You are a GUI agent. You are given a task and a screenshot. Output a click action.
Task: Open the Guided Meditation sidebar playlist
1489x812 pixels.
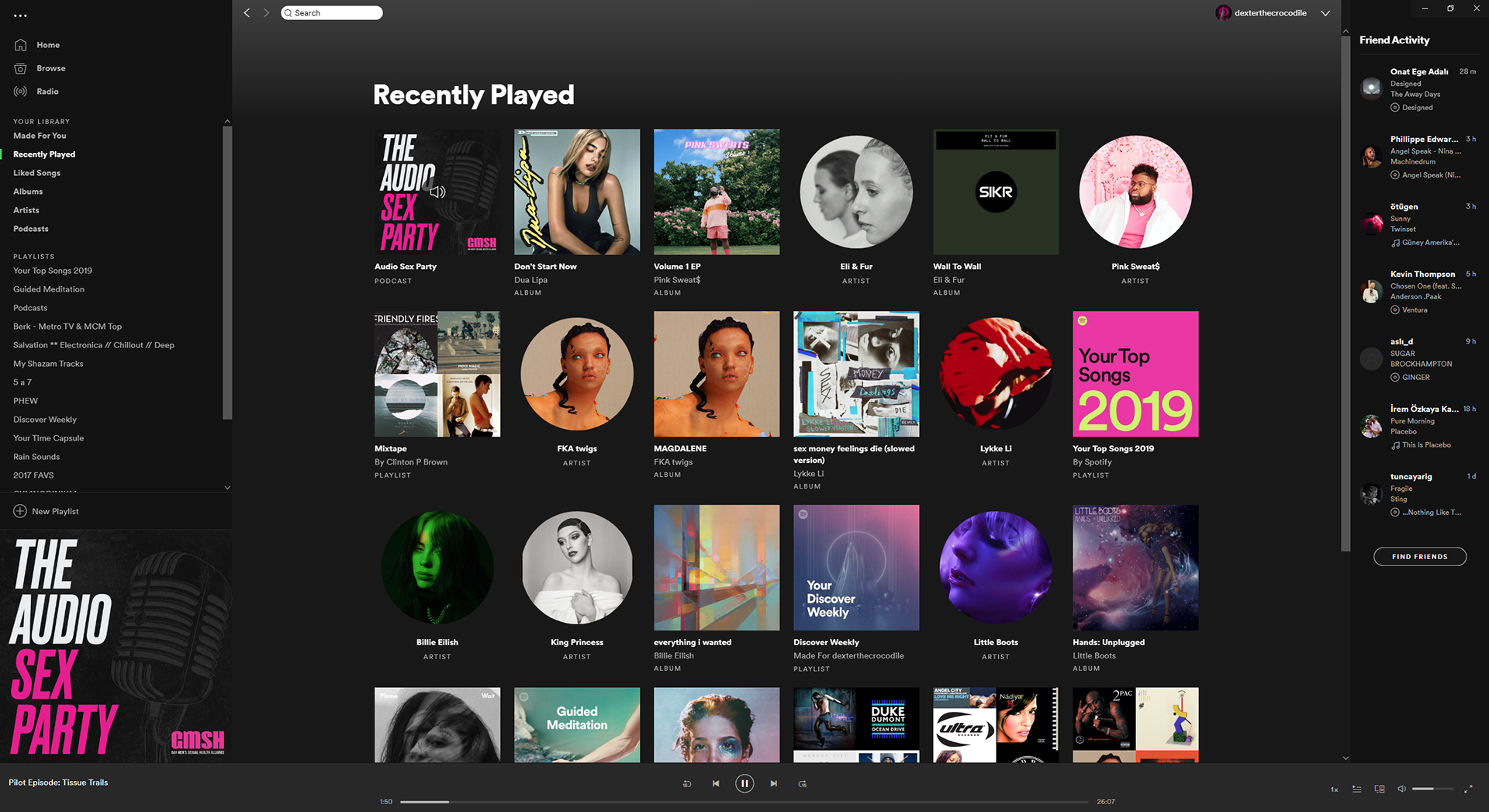coord(49,289)
